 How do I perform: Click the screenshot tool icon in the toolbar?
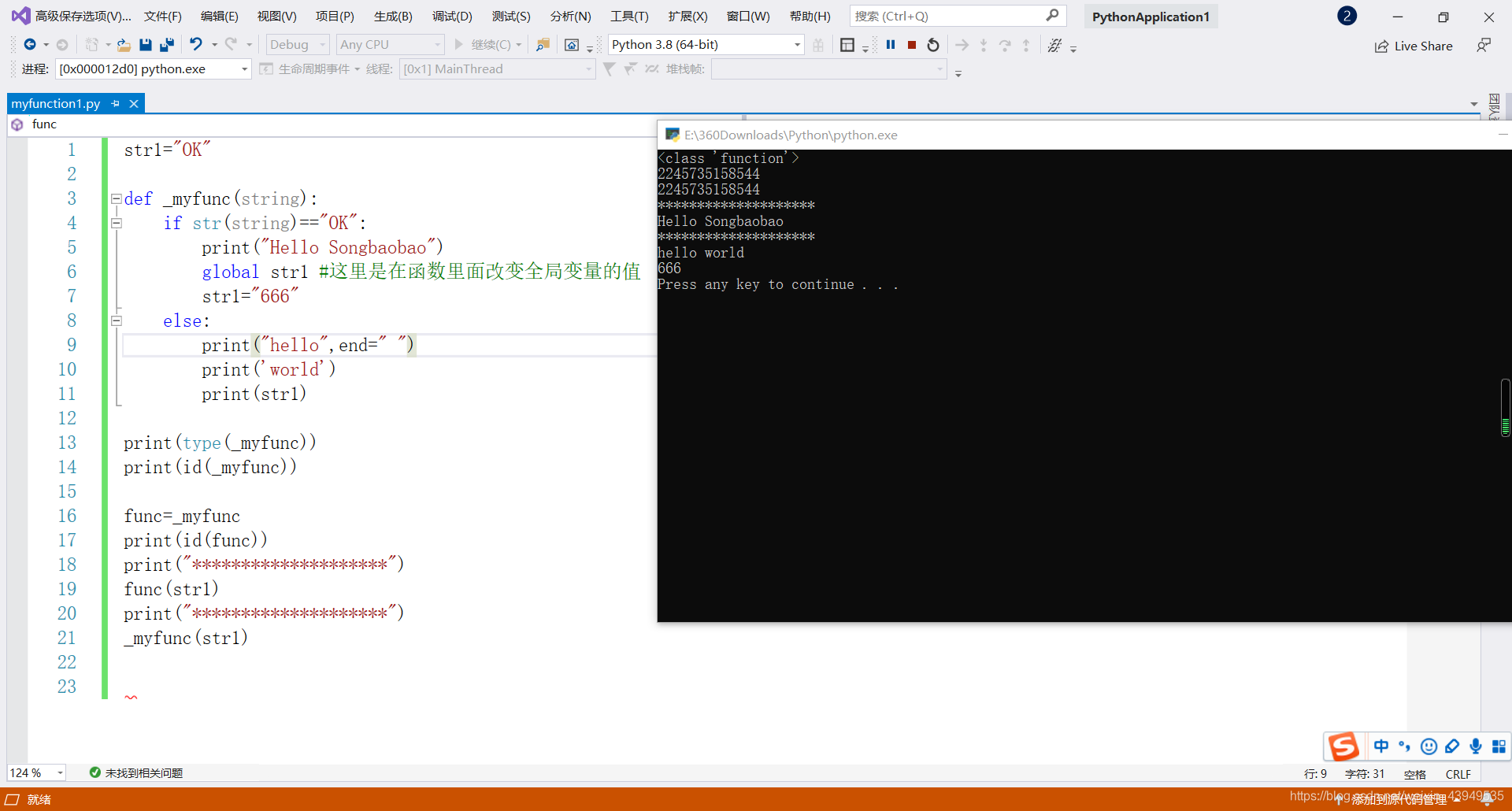572,45
